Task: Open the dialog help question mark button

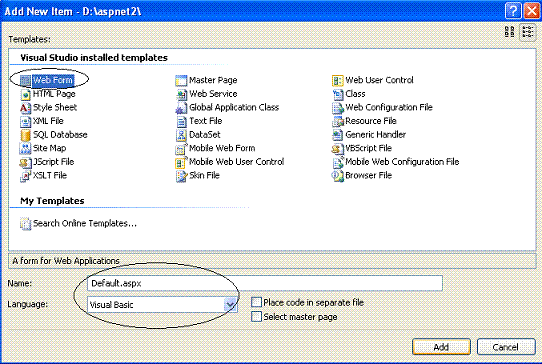Action: [x=513, y=11]
